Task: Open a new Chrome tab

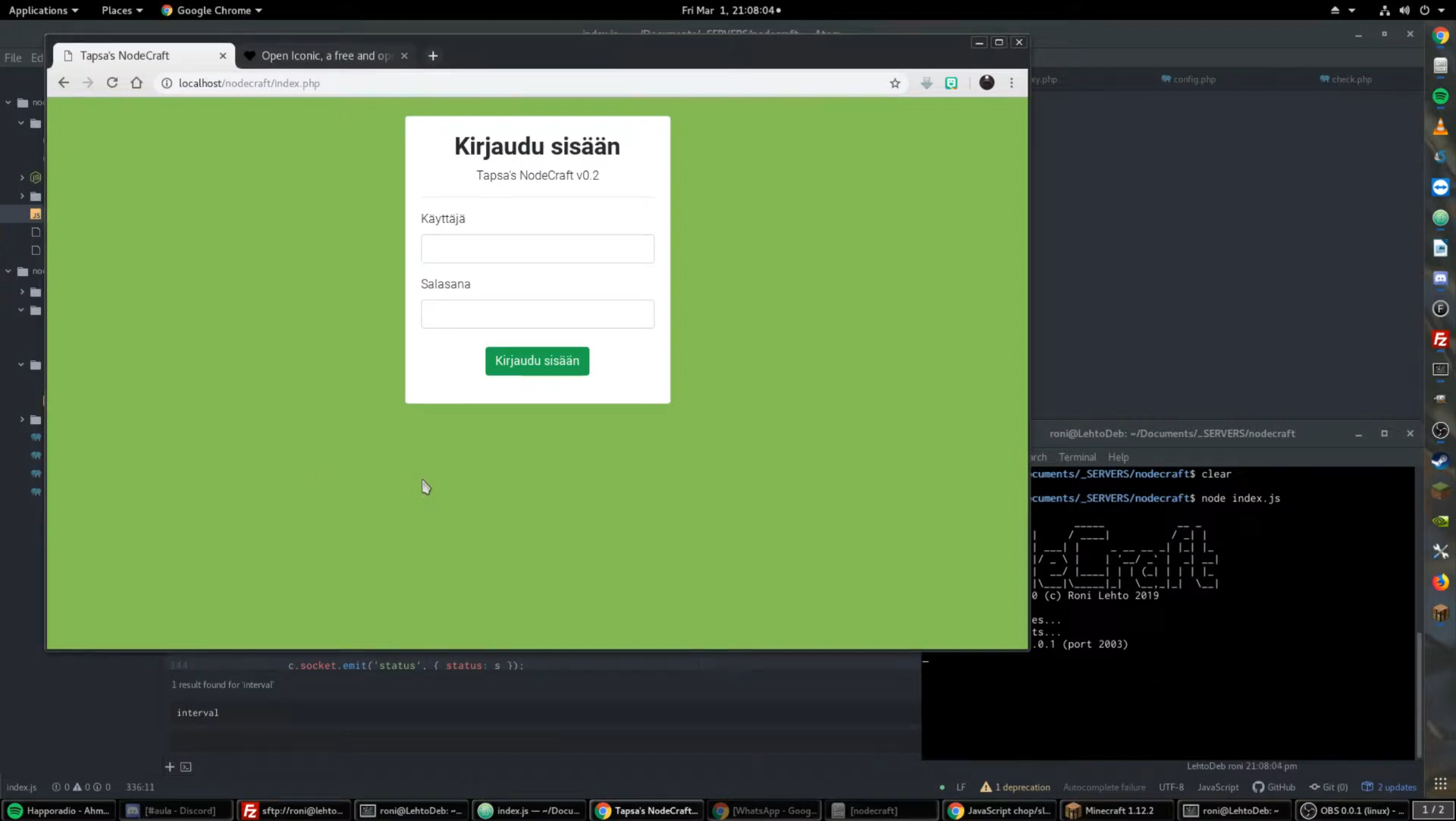Action: 433,55
